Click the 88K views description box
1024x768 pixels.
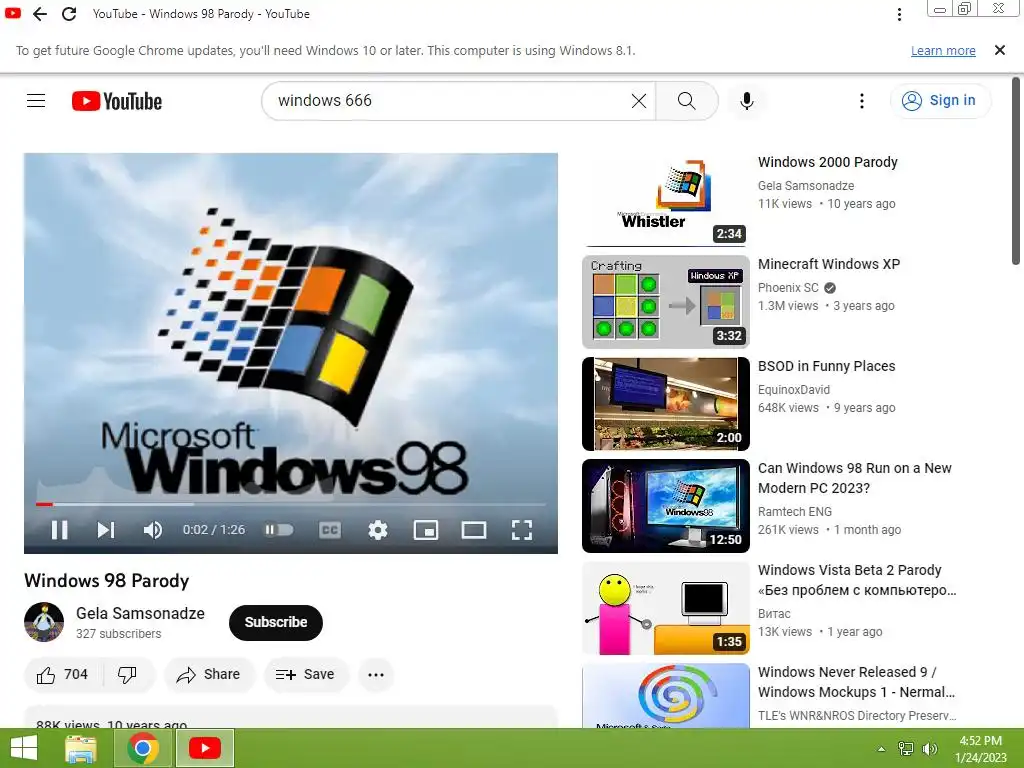click(291, 716)
